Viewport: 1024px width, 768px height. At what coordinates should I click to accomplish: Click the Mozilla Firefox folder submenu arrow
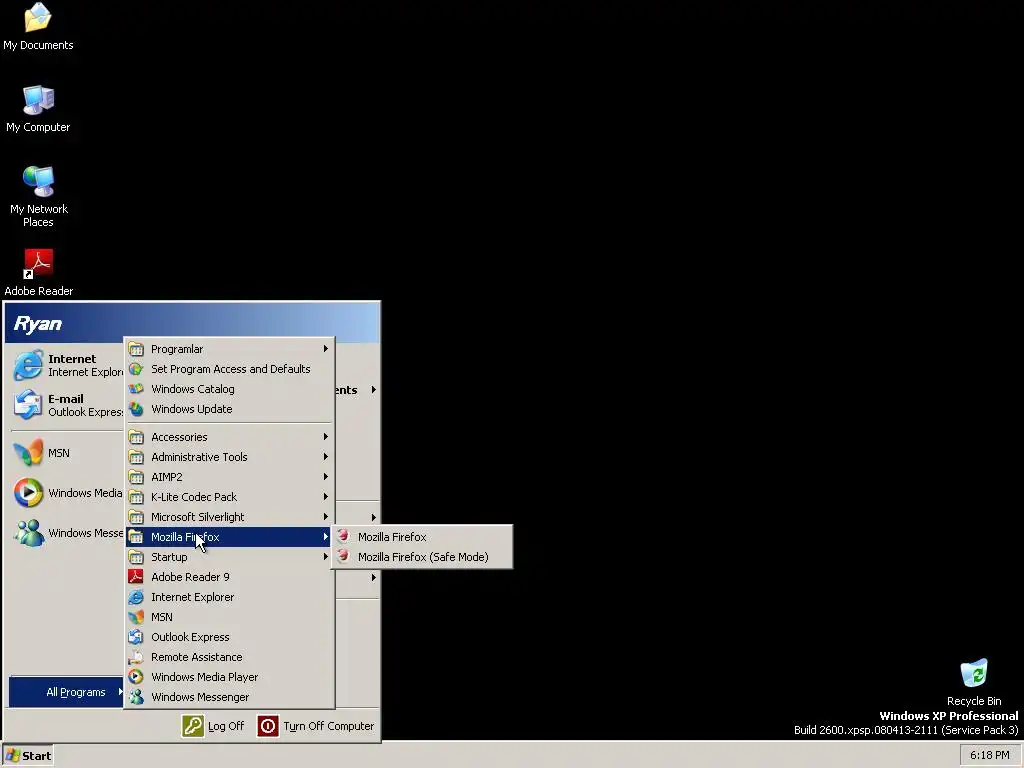(x=325, y=537)
